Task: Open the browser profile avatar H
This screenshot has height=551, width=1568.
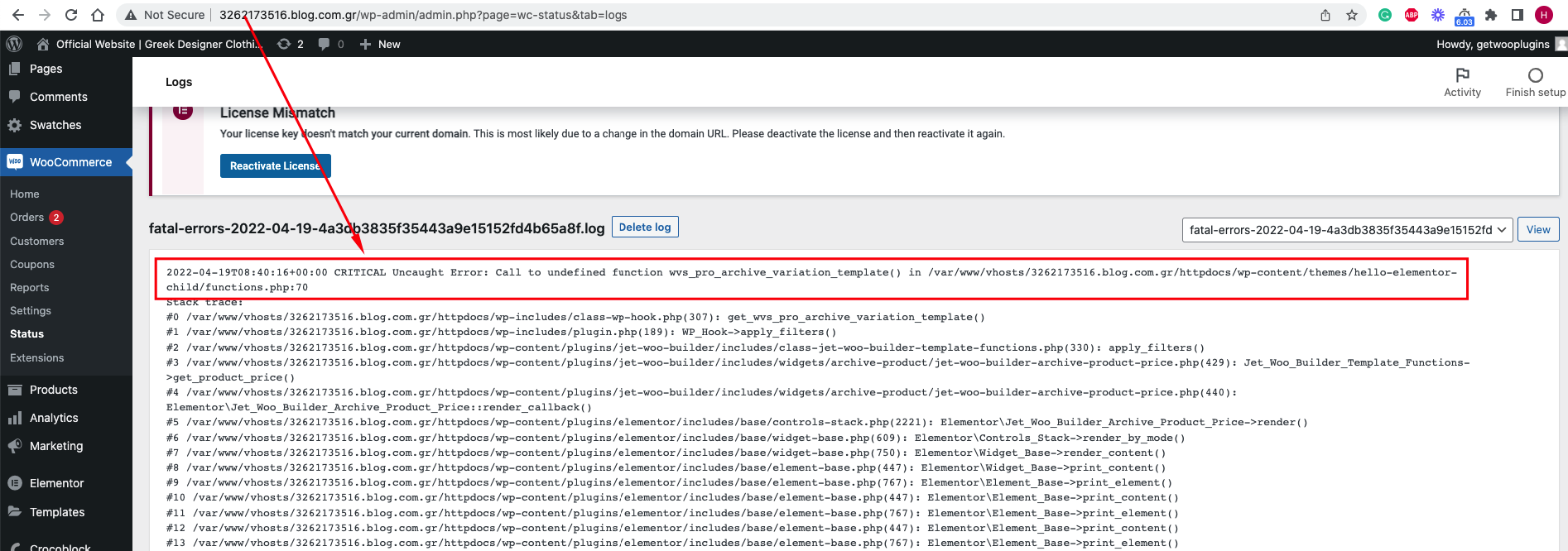Action: click(1544, 15)
